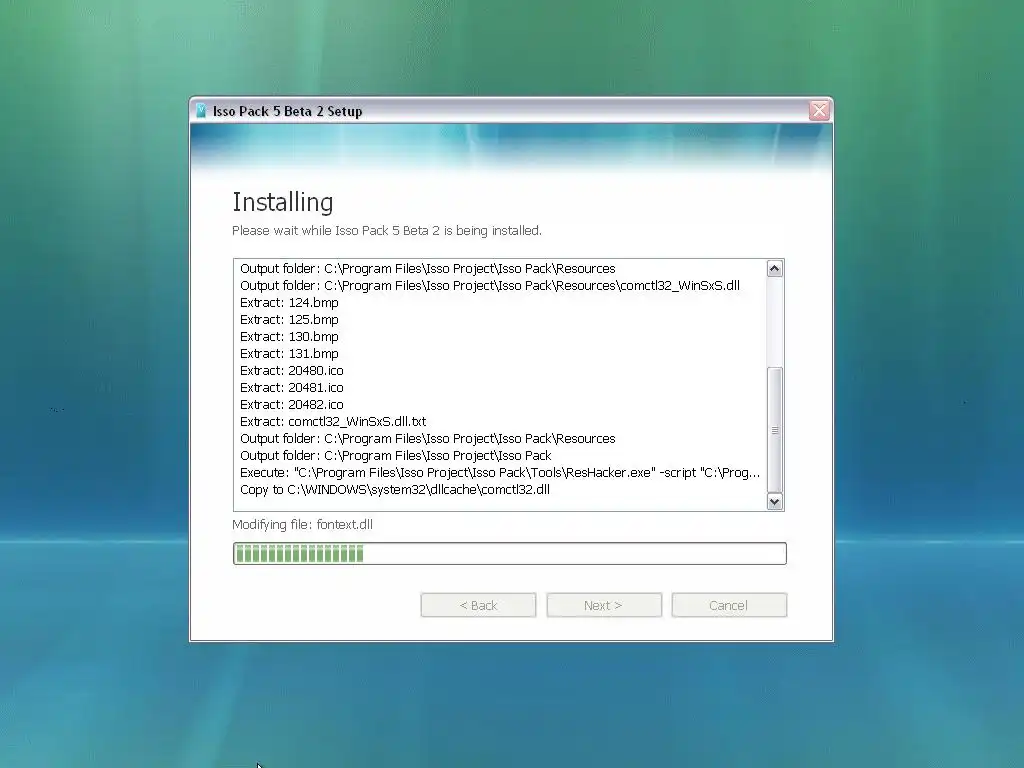Select the Output folder comctl32_WinSxS.dll log line
Image resolution: width=1024 pixels, height=768 pixels.
pyautogui.click(x=490, y=285)
